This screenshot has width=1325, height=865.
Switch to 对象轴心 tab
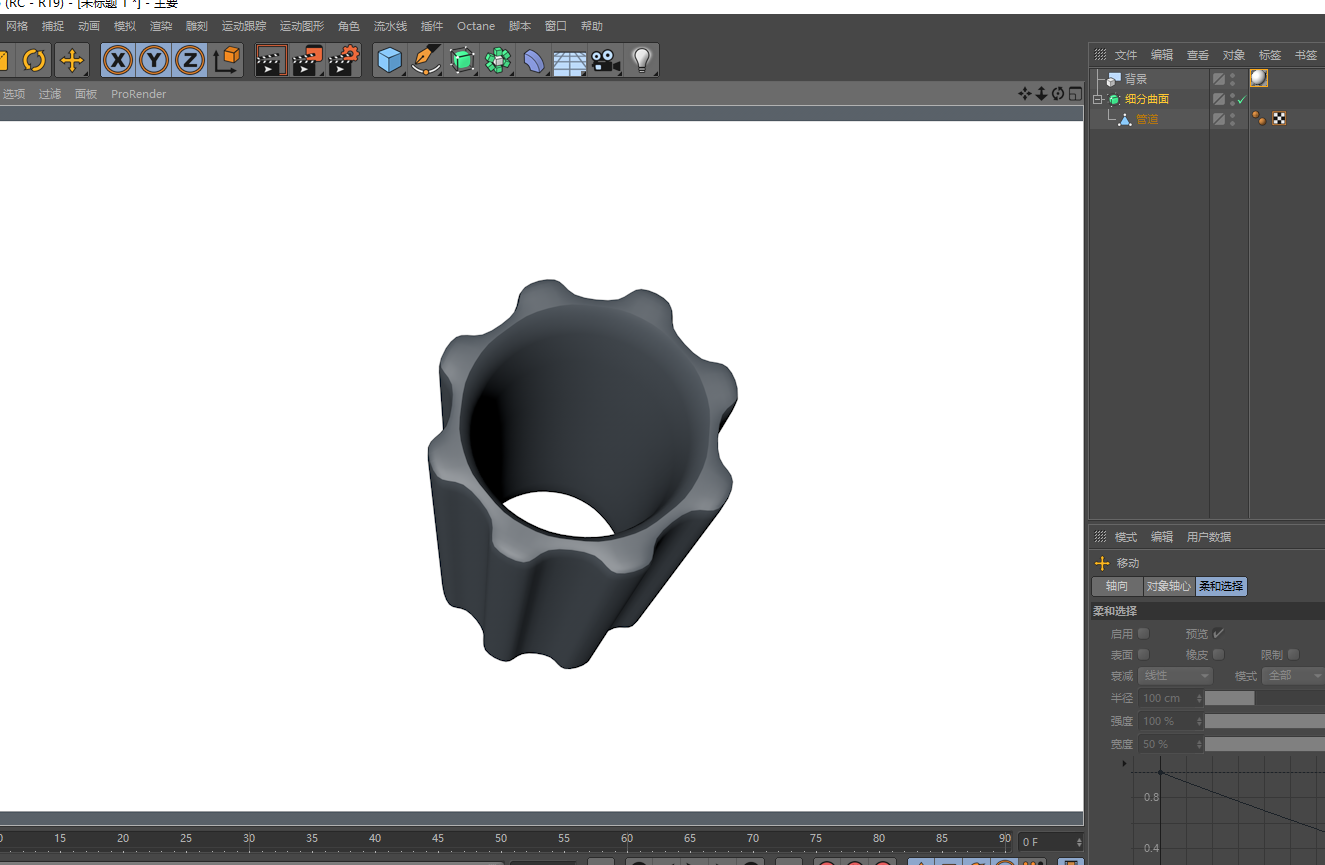(1169, 586)
